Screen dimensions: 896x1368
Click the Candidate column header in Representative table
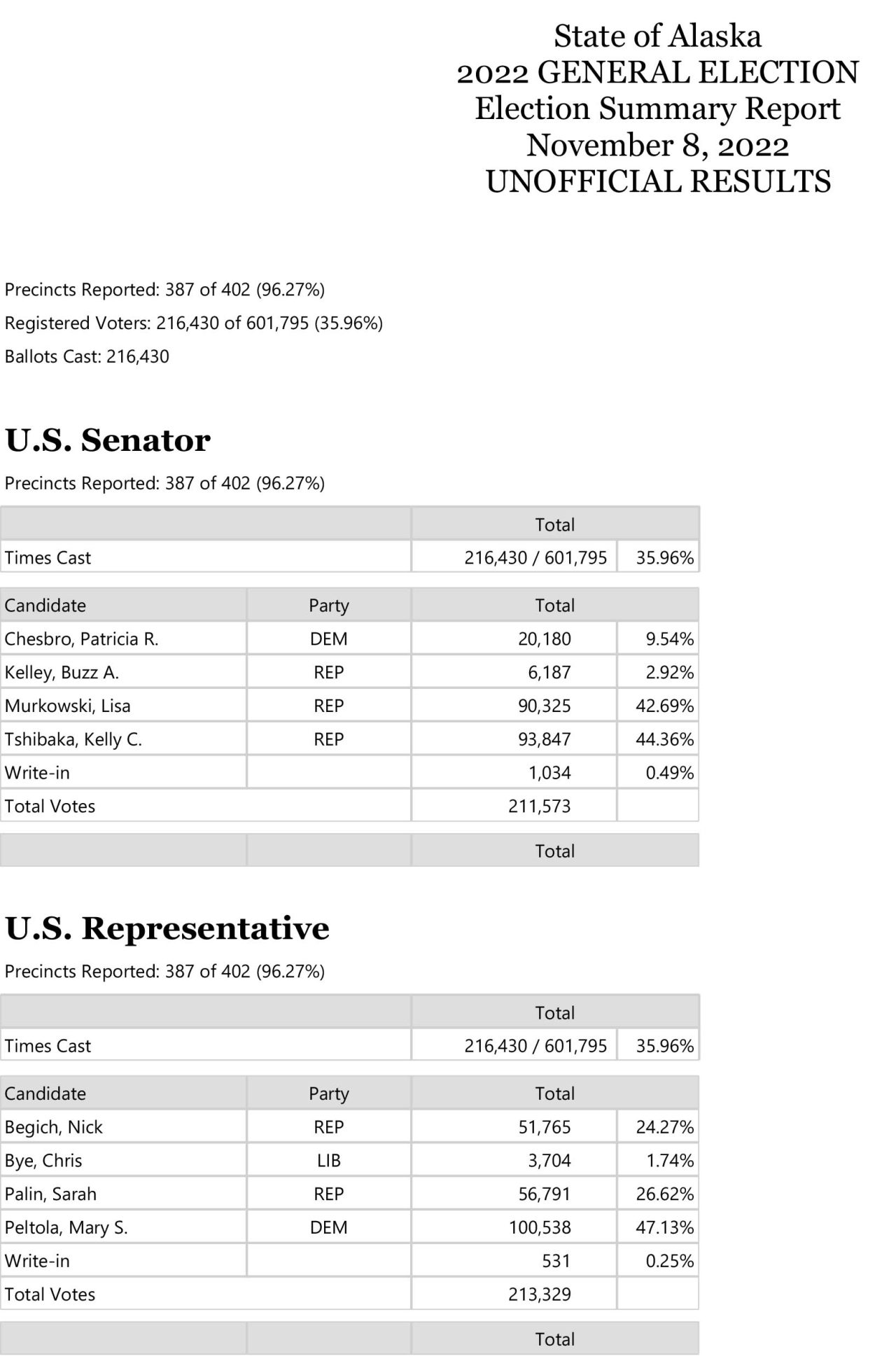[45, 1094]
